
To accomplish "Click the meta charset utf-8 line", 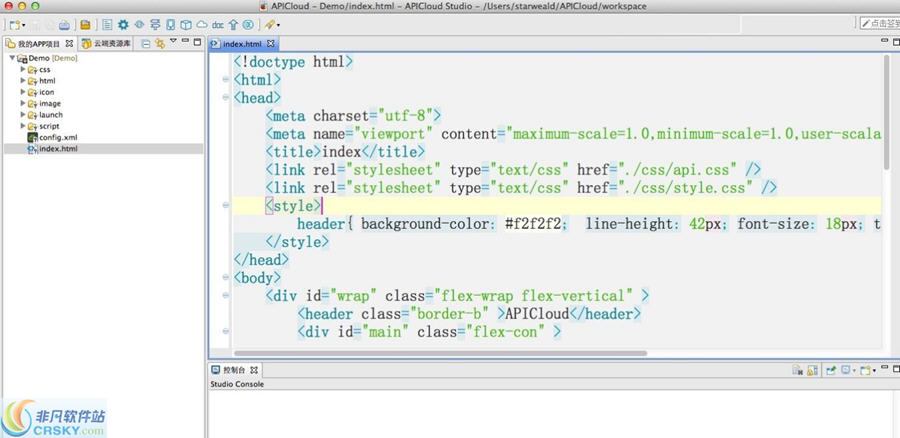I will pos(353,115).
